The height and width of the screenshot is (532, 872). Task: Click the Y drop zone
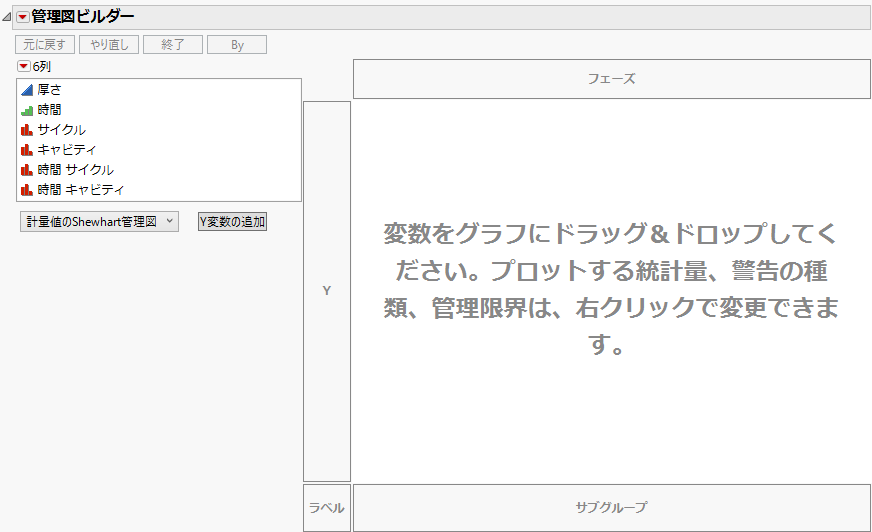click(x=327, y=291)
